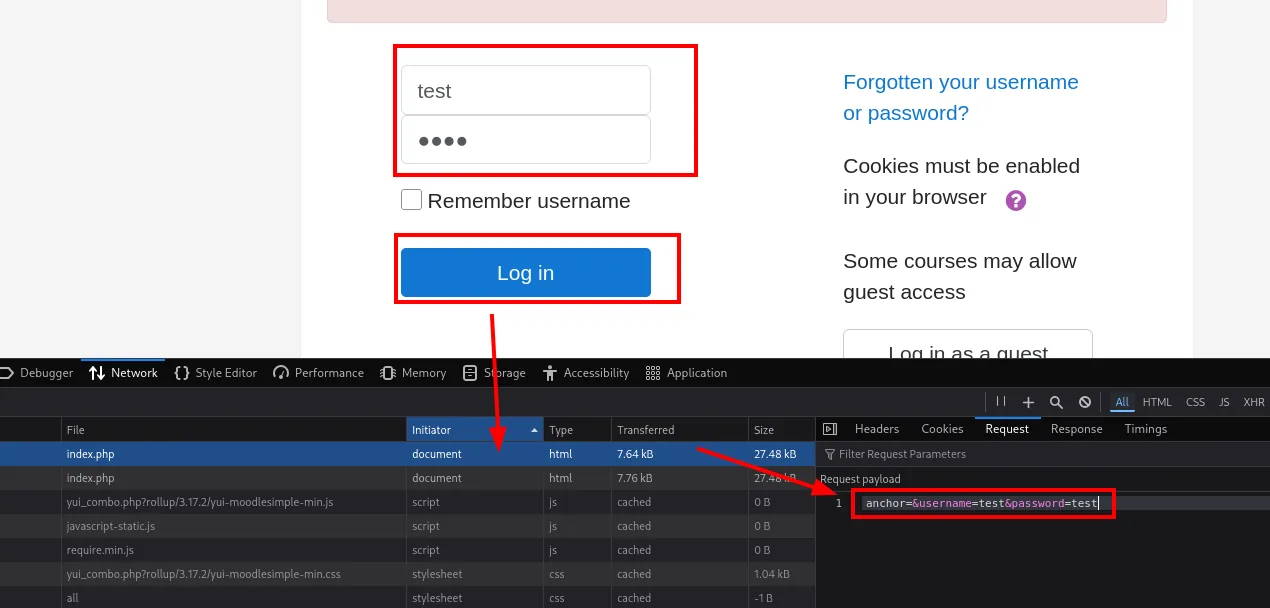Click the blue Log in button
1270x608 pixels.
pos(526,273)
